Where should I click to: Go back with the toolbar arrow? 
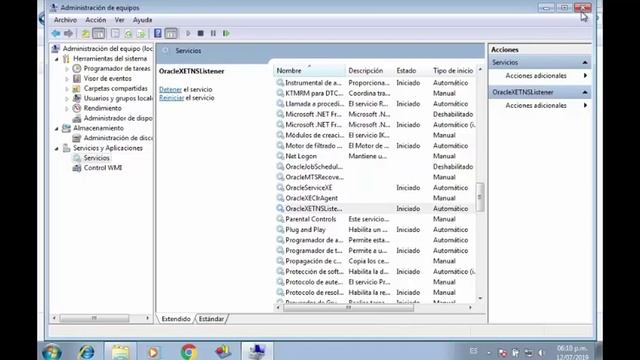click(x=56, y=33)
